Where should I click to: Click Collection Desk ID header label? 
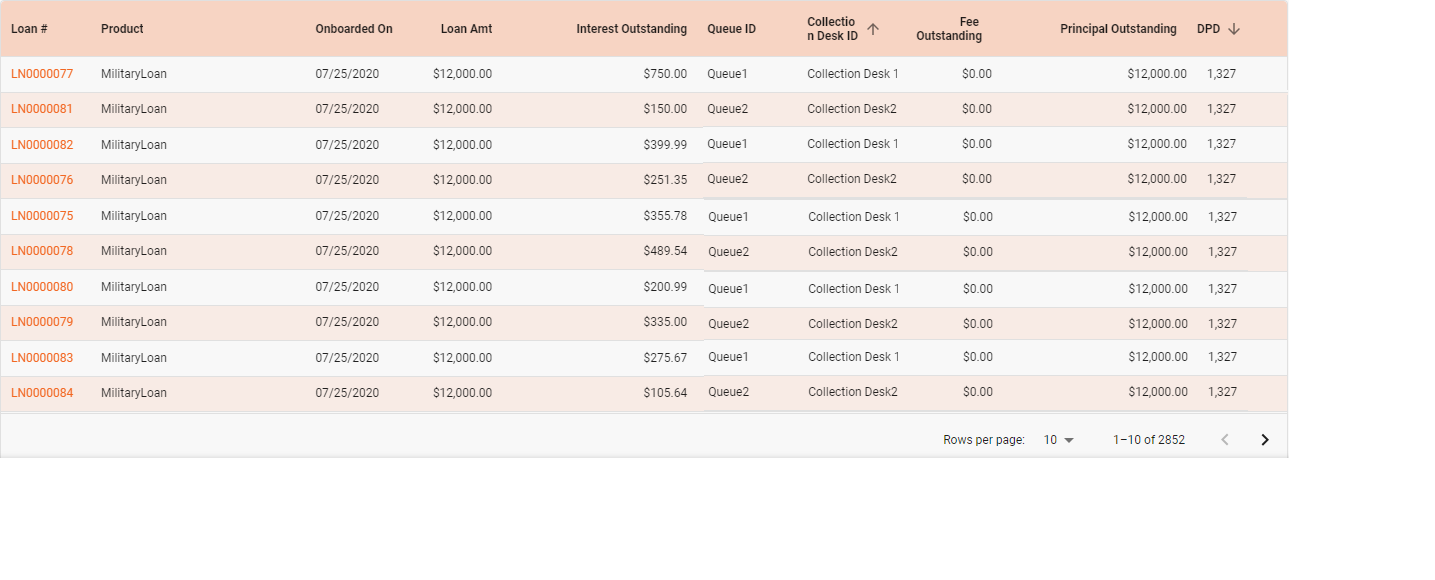pos(832,29)
